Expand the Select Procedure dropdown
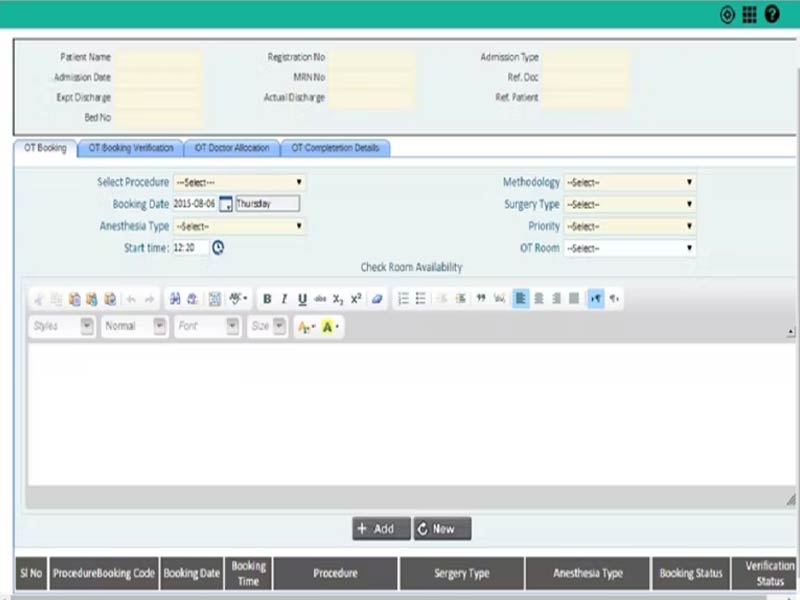 pyautogui.click(x=240, y=182)
